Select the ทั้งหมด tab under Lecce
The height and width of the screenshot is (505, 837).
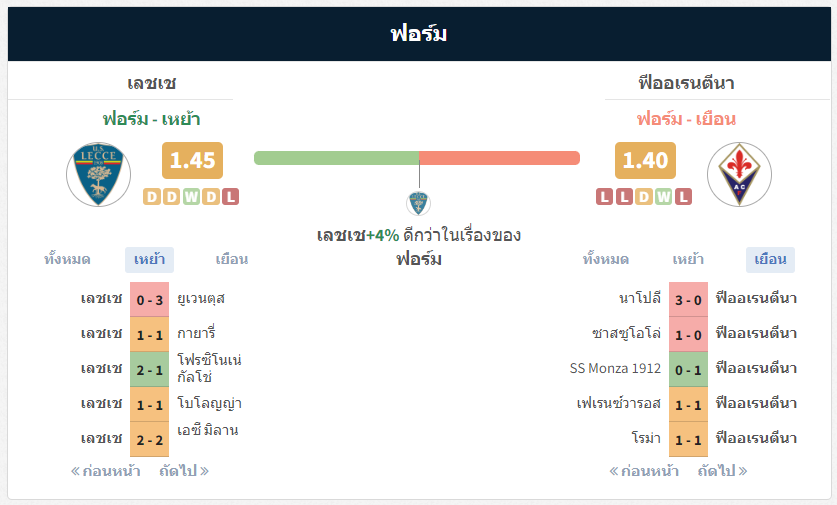(x=67, y=260)
